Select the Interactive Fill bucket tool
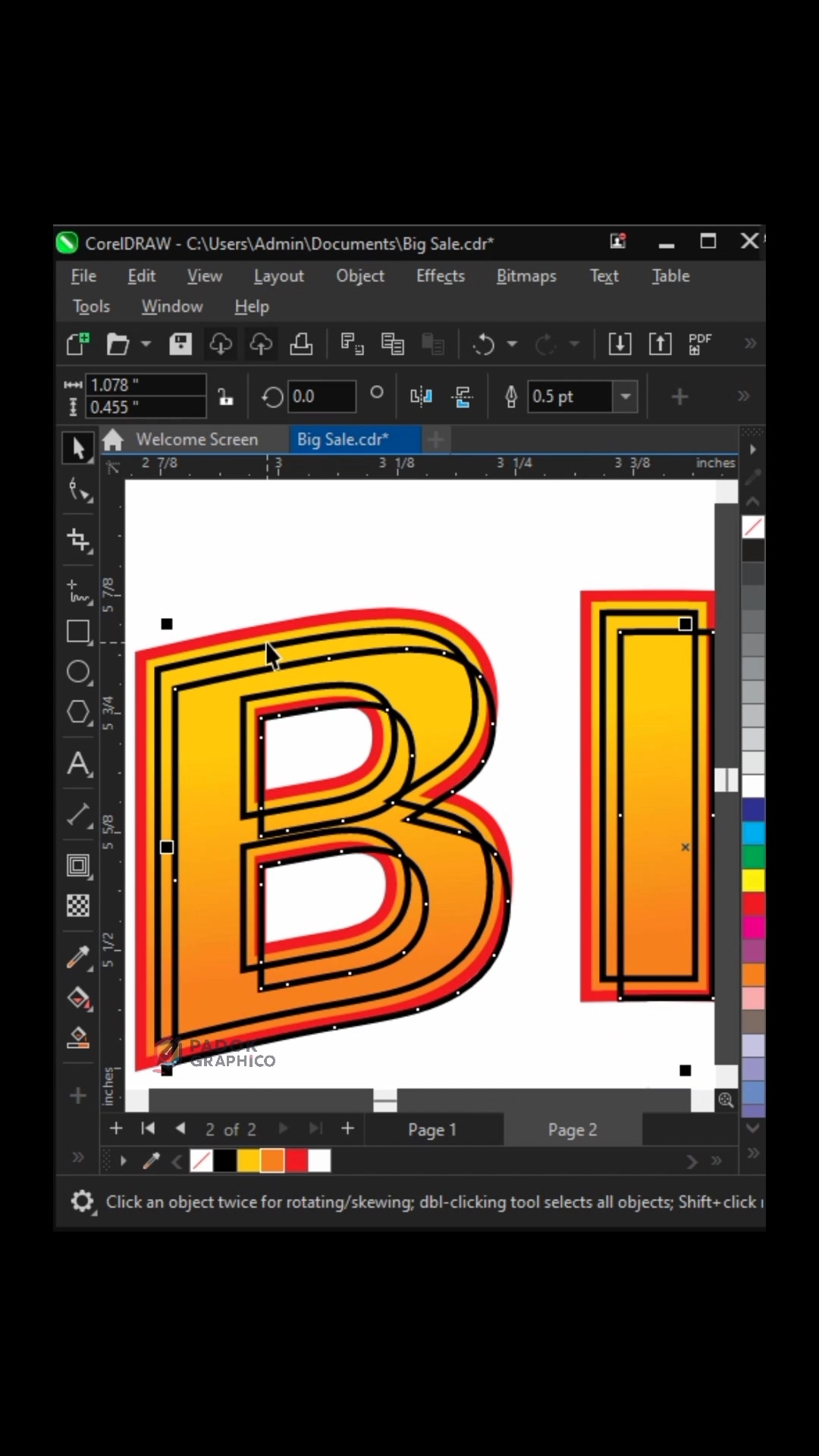Image resolution: width=819 pixels, height=1456 pixels. pos(79,998)
